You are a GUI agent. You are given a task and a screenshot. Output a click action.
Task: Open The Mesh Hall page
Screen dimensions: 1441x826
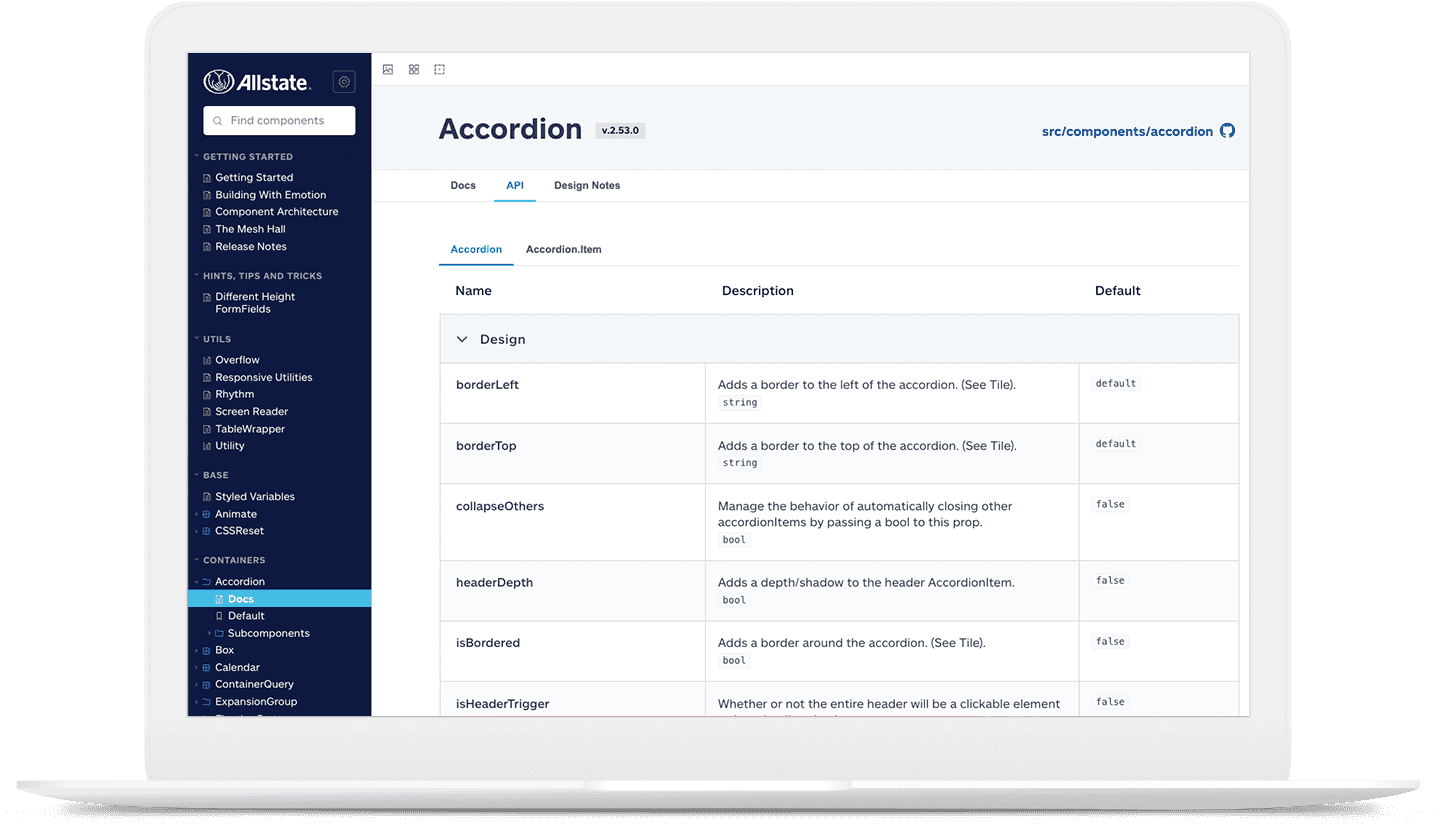(250, 229)
